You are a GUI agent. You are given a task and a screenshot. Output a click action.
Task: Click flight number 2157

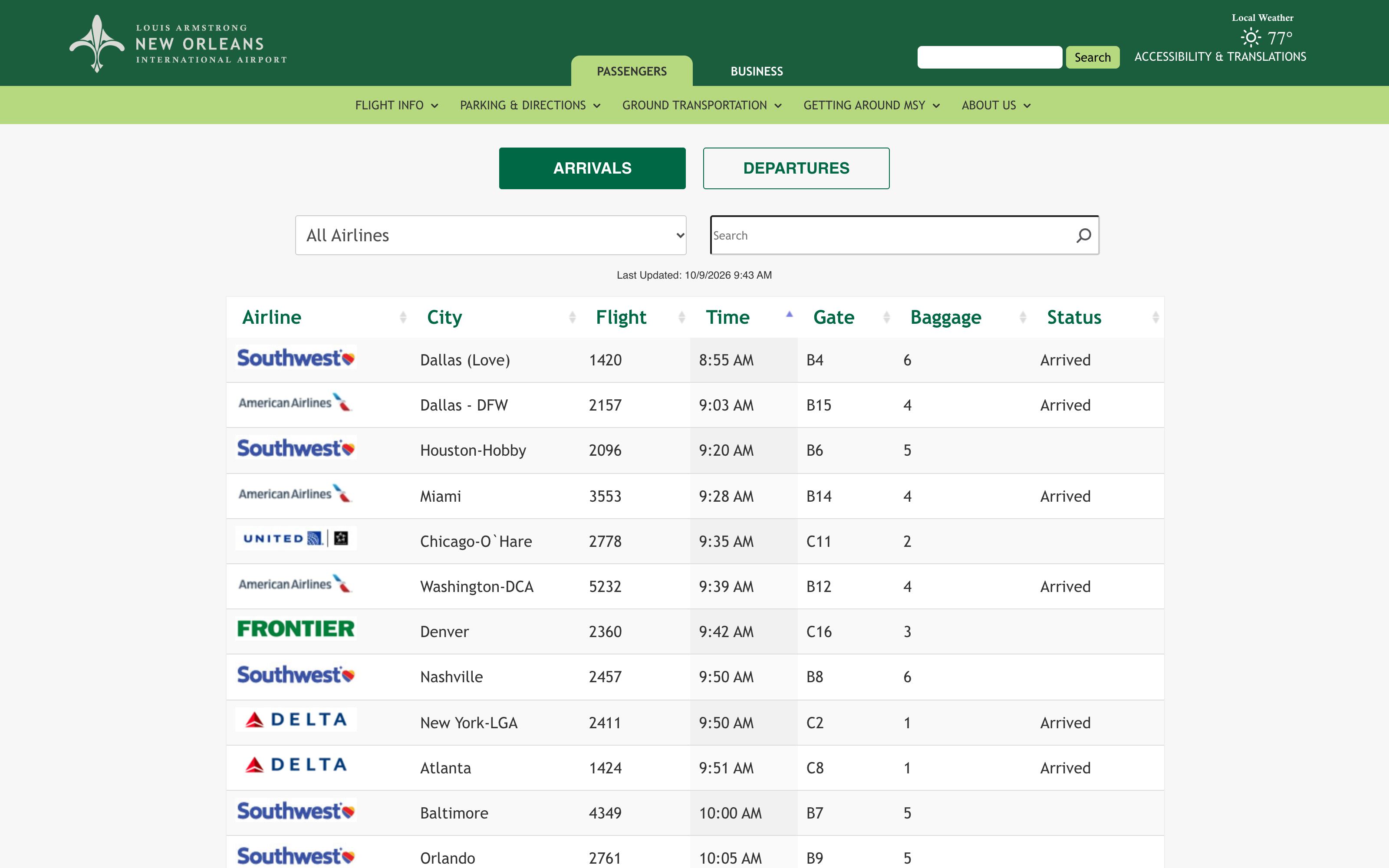point(605,405)
